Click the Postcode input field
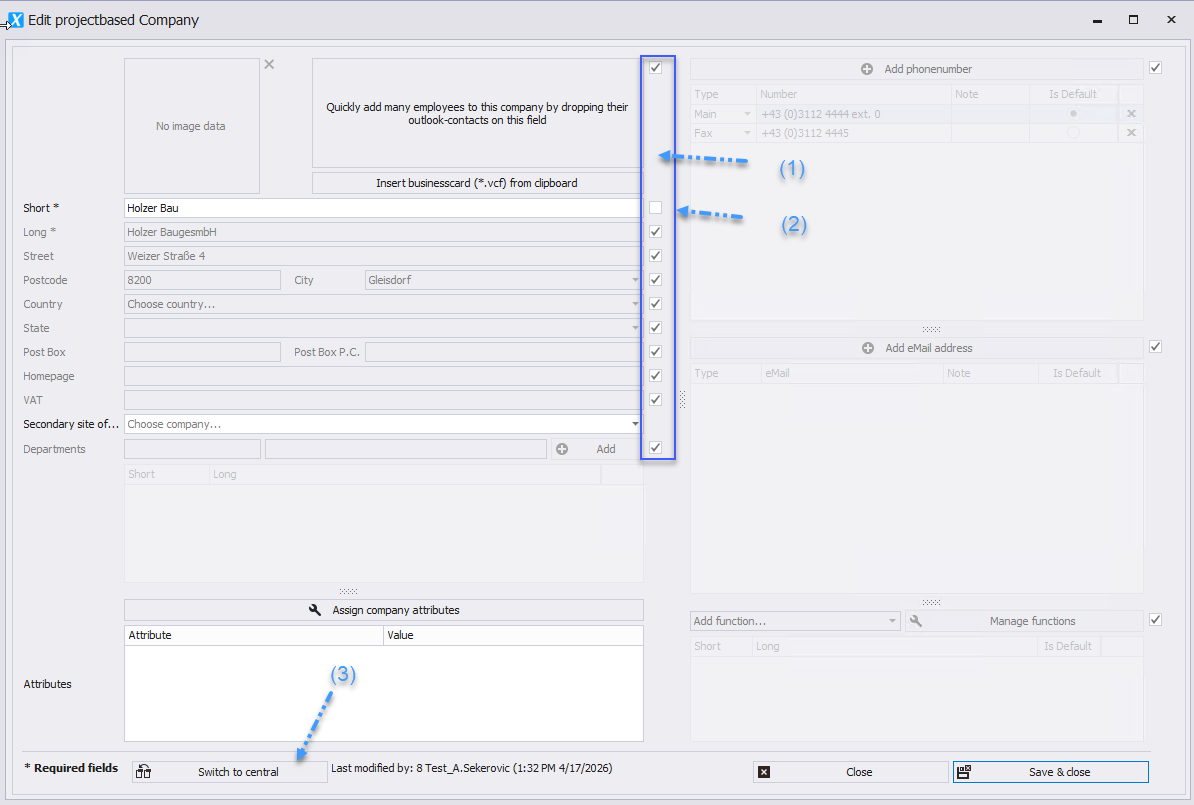 (x=203, y=280)
